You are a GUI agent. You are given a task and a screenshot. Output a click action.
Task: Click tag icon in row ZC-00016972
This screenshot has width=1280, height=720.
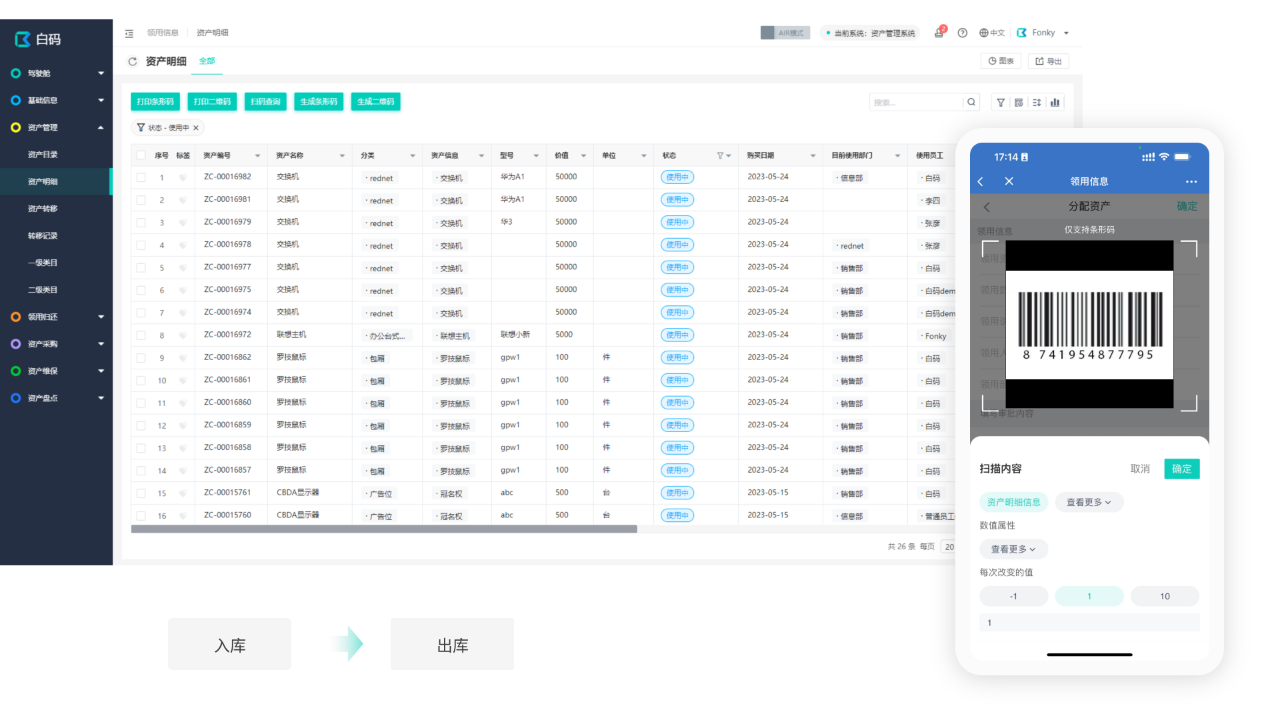pos(183,336)
